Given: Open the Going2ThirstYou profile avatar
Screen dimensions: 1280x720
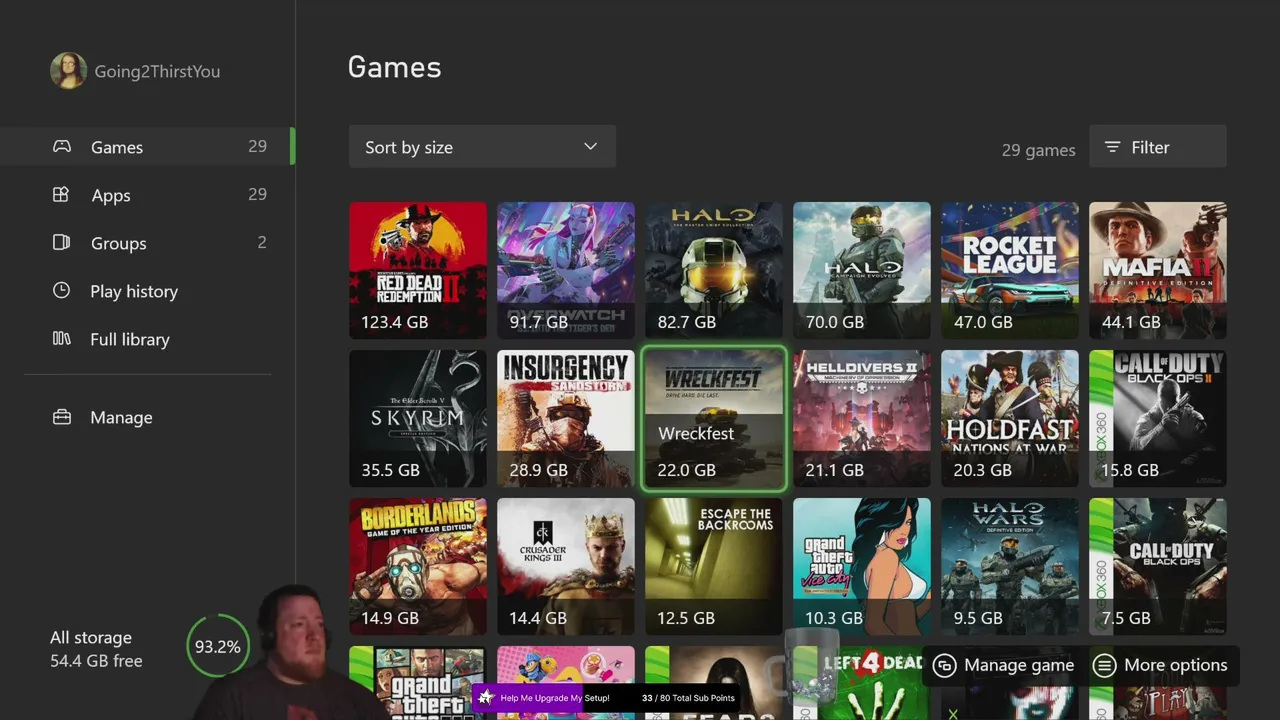Looking at the screenshot, I should click(x=68, y=71).
